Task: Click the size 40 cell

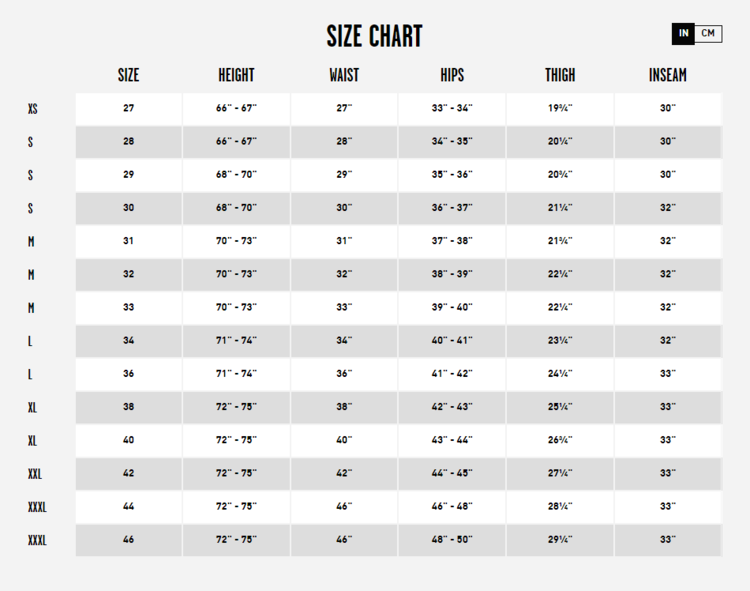Action: coord(128,441)
